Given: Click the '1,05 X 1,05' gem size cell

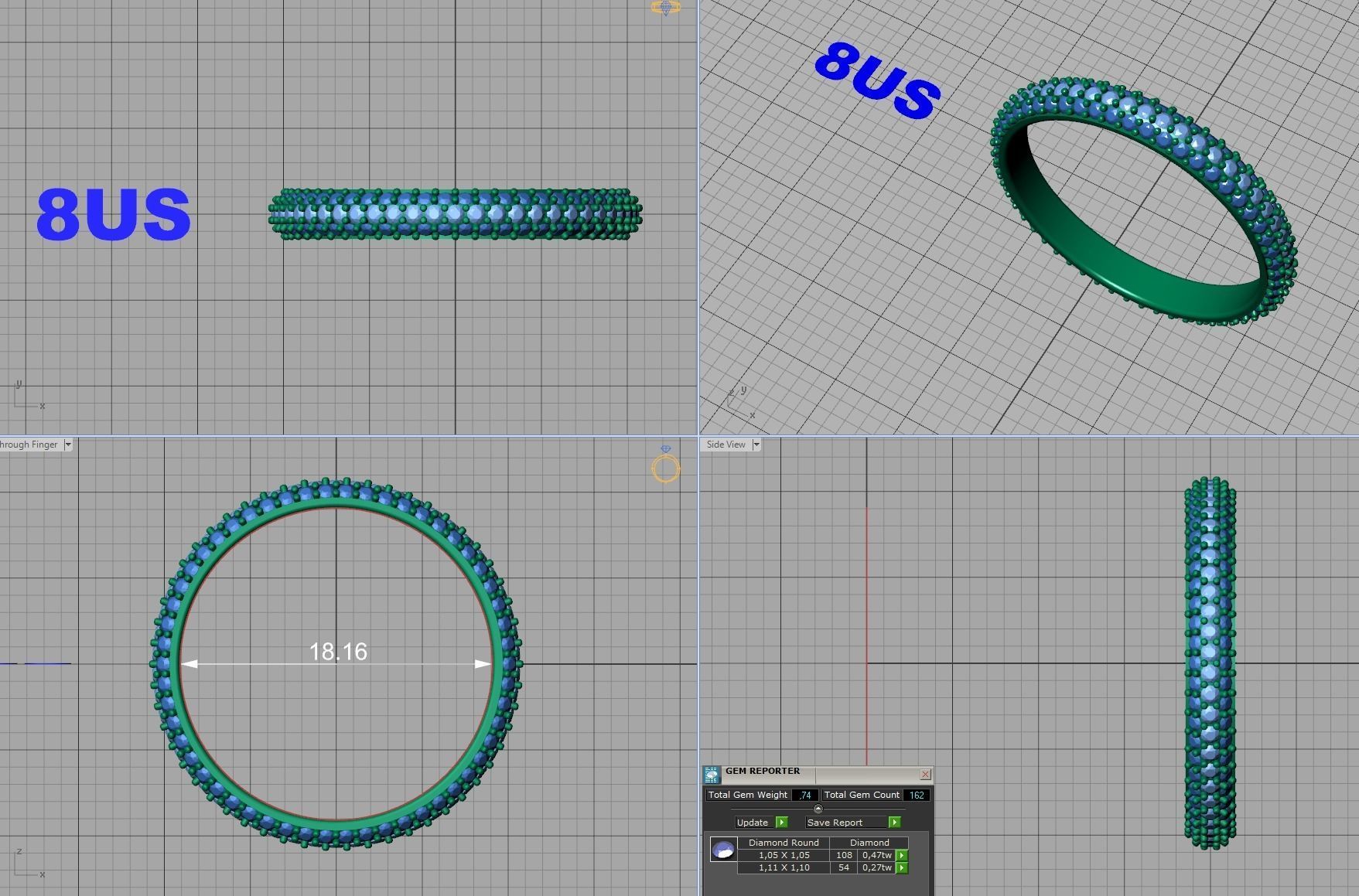Looking at the screenshot, I should point(784,855).
